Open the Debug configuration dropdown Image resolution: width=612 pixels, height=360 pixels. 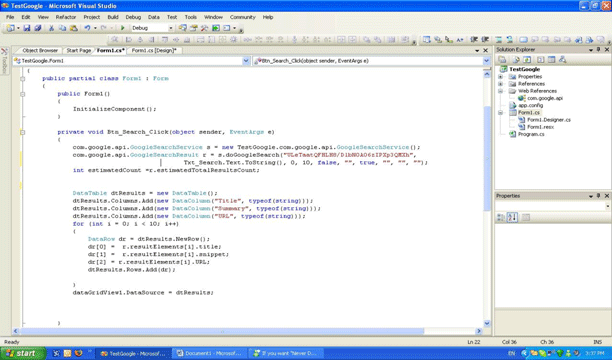[171, 28]
